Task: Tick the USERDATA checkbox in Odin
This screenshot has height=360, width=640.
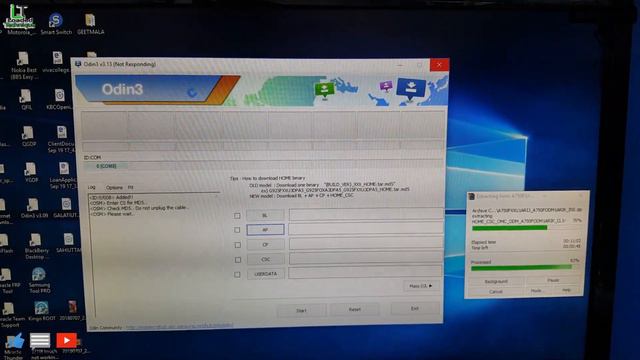Action: (237, 274)
